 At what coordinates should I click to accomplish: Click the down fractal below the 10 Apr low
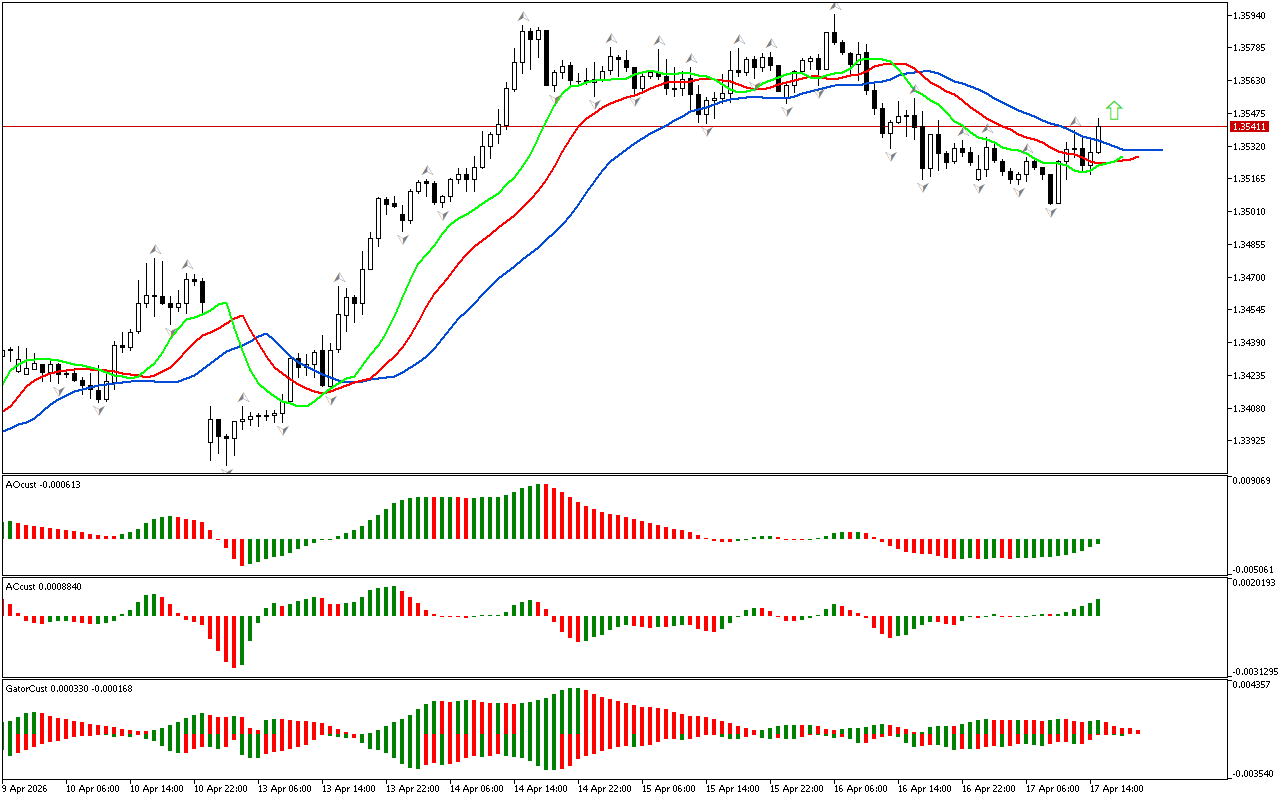(99, 410)
